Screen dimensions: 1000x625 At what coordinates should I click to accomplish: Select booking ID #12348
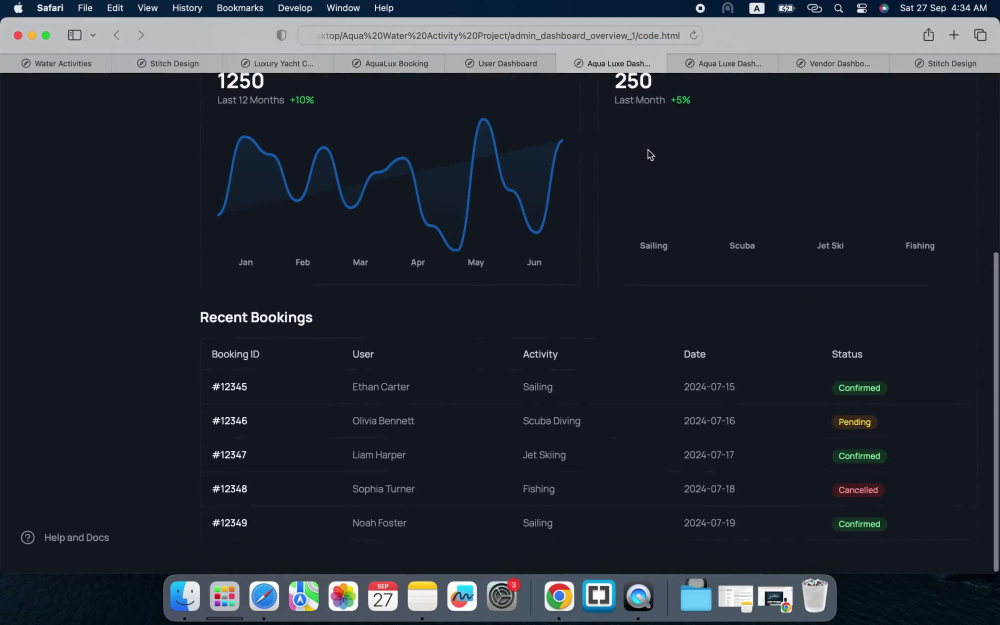(x=230, y=489)
